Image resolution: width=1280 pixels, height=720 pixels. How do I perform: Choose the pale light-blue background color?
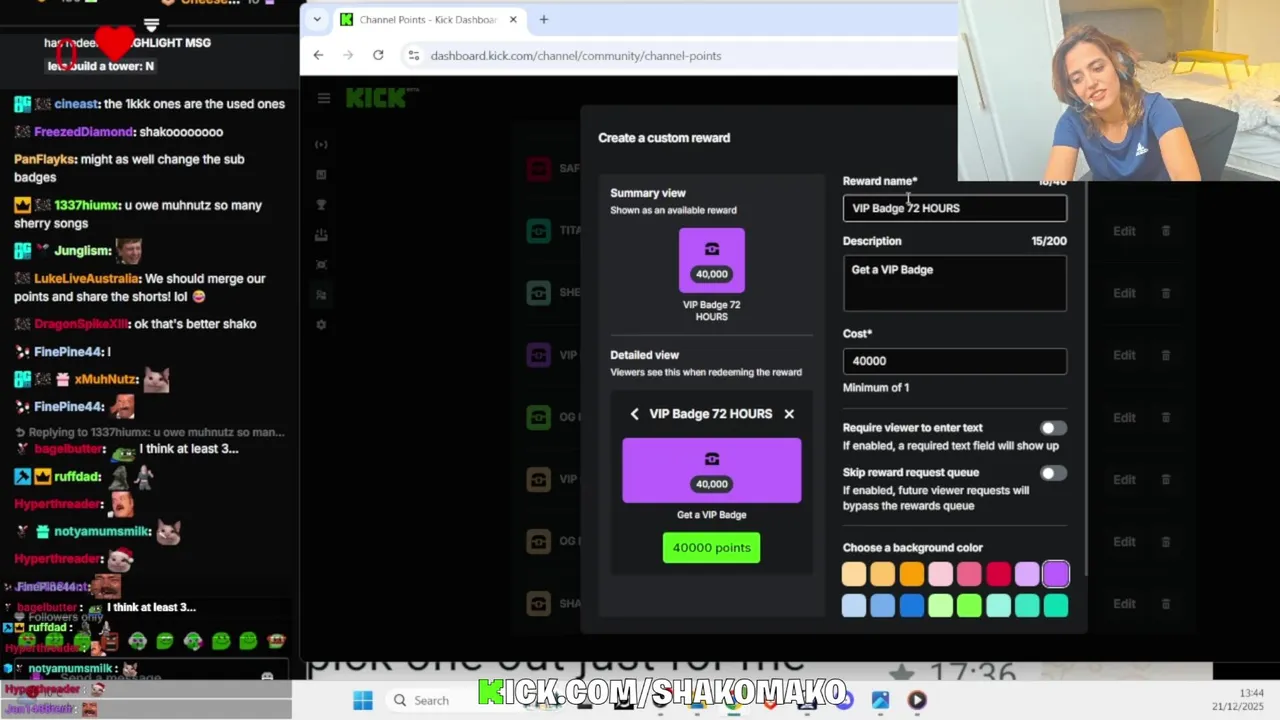853,605
